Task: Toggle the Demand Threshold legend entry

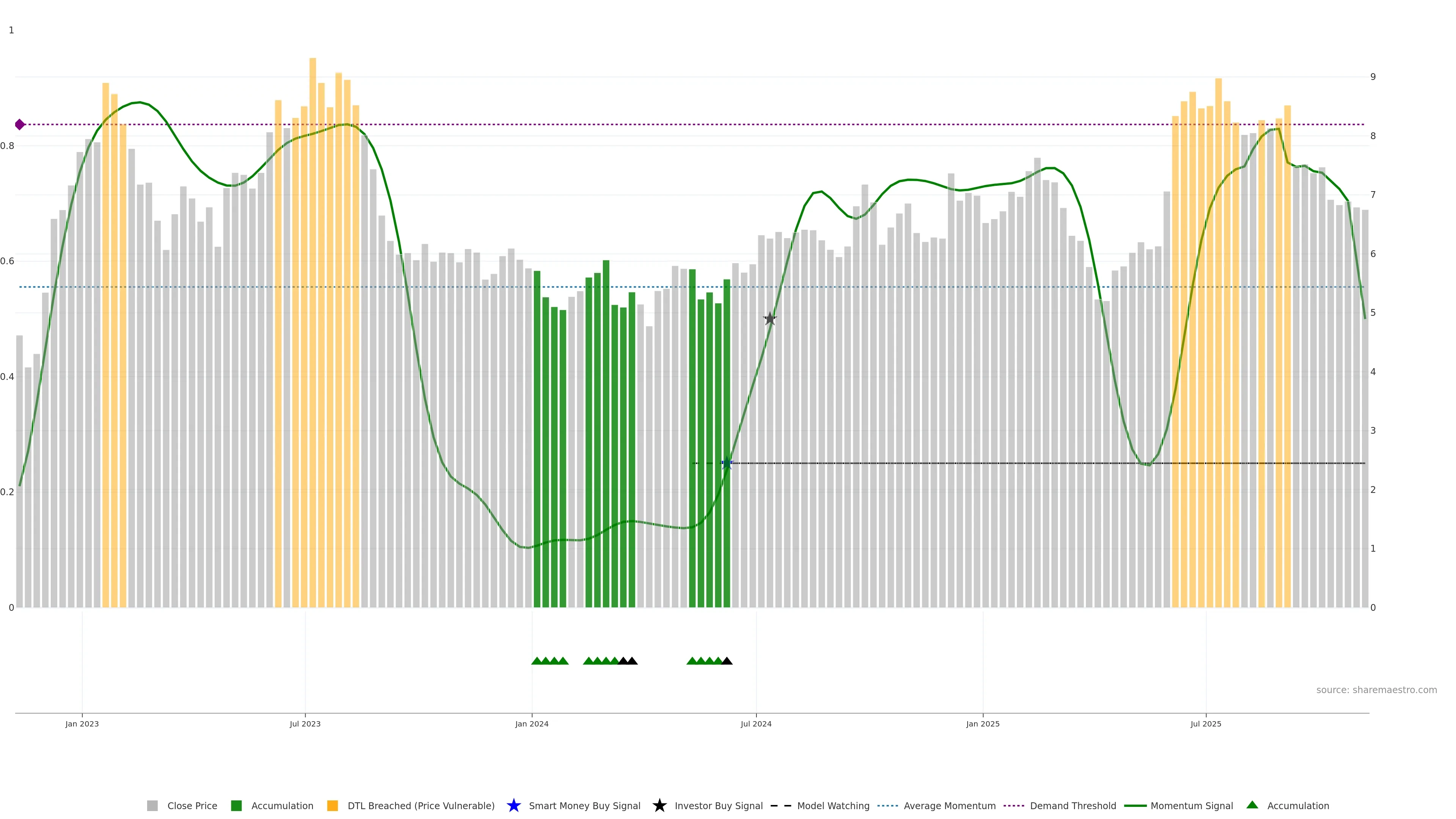Action: click(1073, 806)
